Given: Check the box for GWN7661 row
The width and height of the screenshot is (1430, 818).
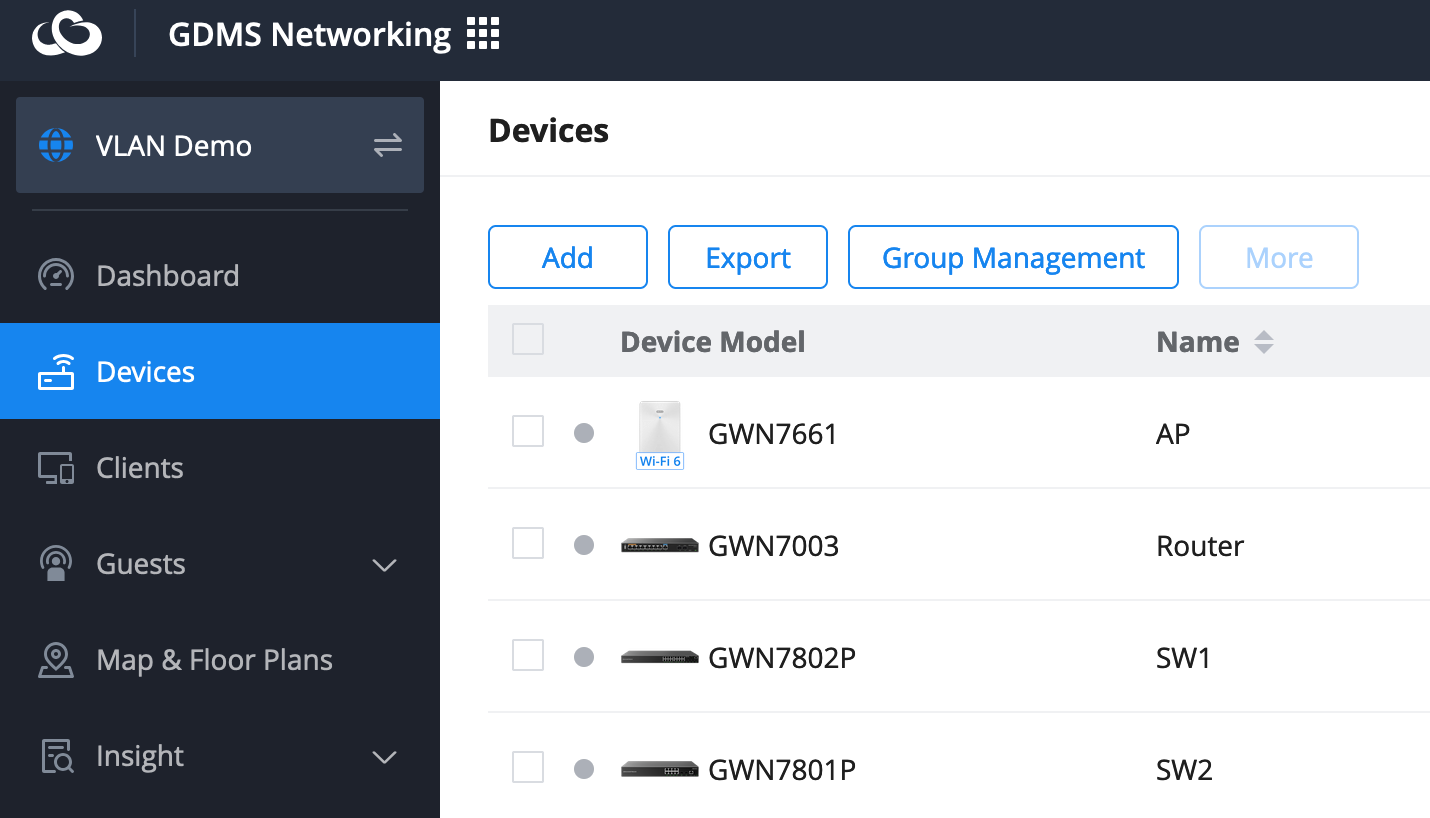Looking at the screenshot, I should [528, 432].
